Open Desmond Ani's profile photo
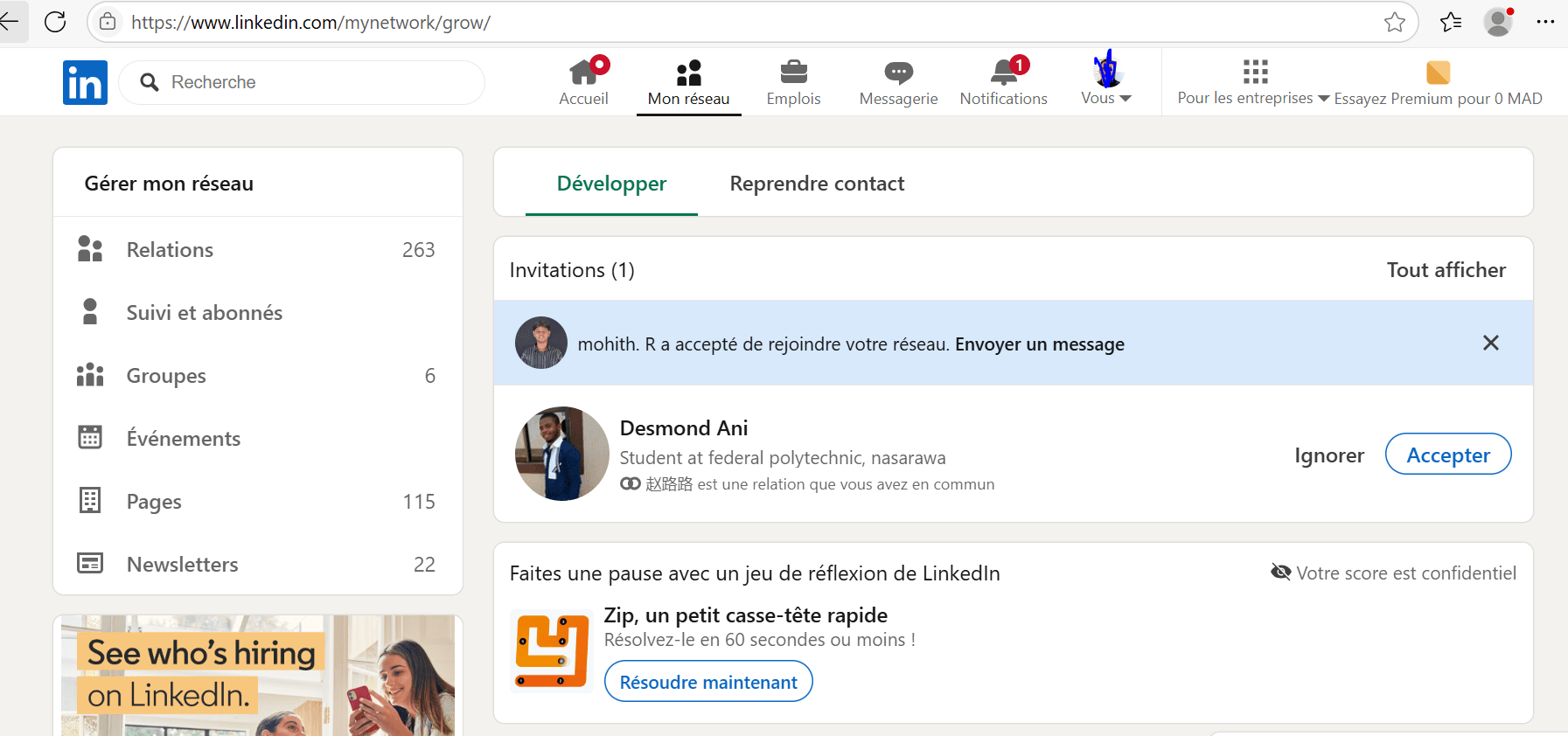 pyautogui.click(x=562, y=454)
